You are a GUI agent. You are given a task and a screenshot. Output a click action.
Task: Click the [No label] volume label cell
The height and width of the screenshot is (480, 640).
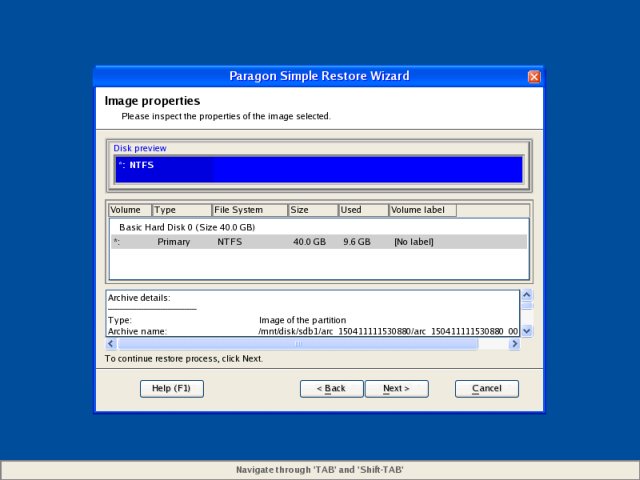413,242
